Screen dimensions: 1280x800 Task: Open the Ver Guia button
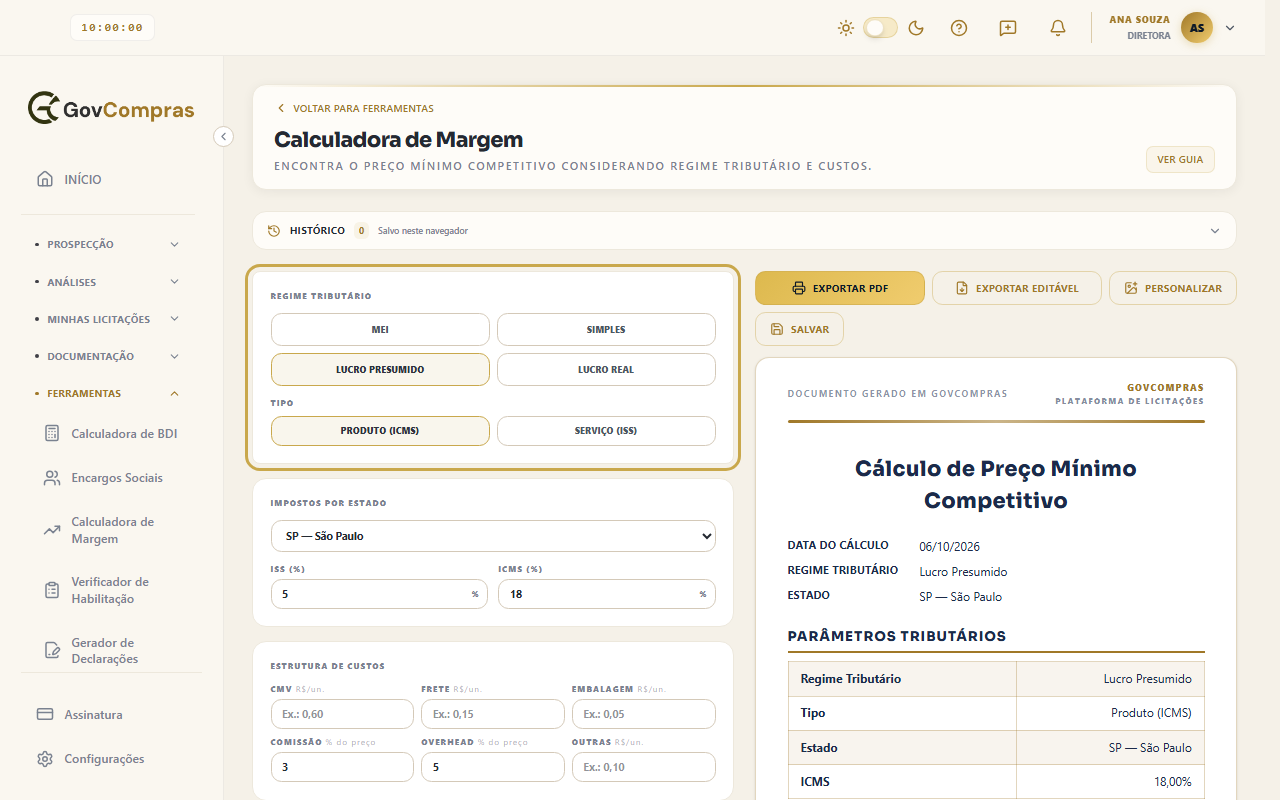(x=1180, y=160)
